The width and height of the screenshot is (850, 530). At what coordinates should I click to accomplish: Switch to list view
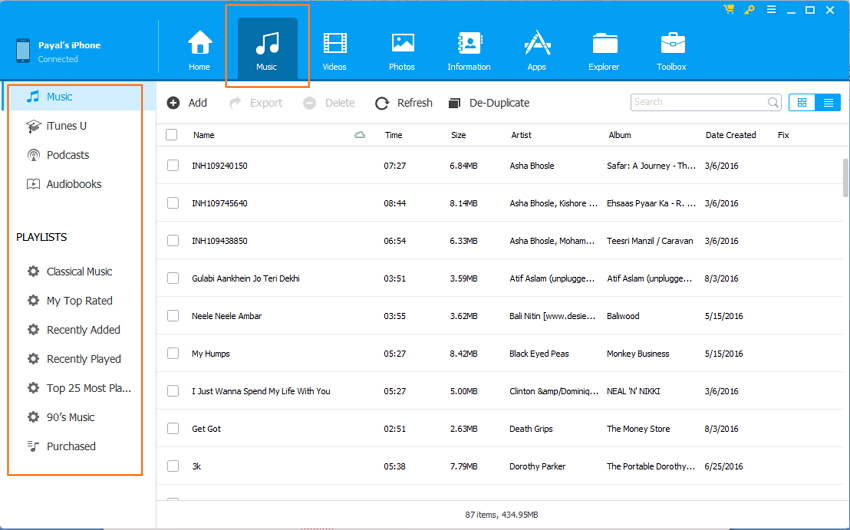coord(828,102)
